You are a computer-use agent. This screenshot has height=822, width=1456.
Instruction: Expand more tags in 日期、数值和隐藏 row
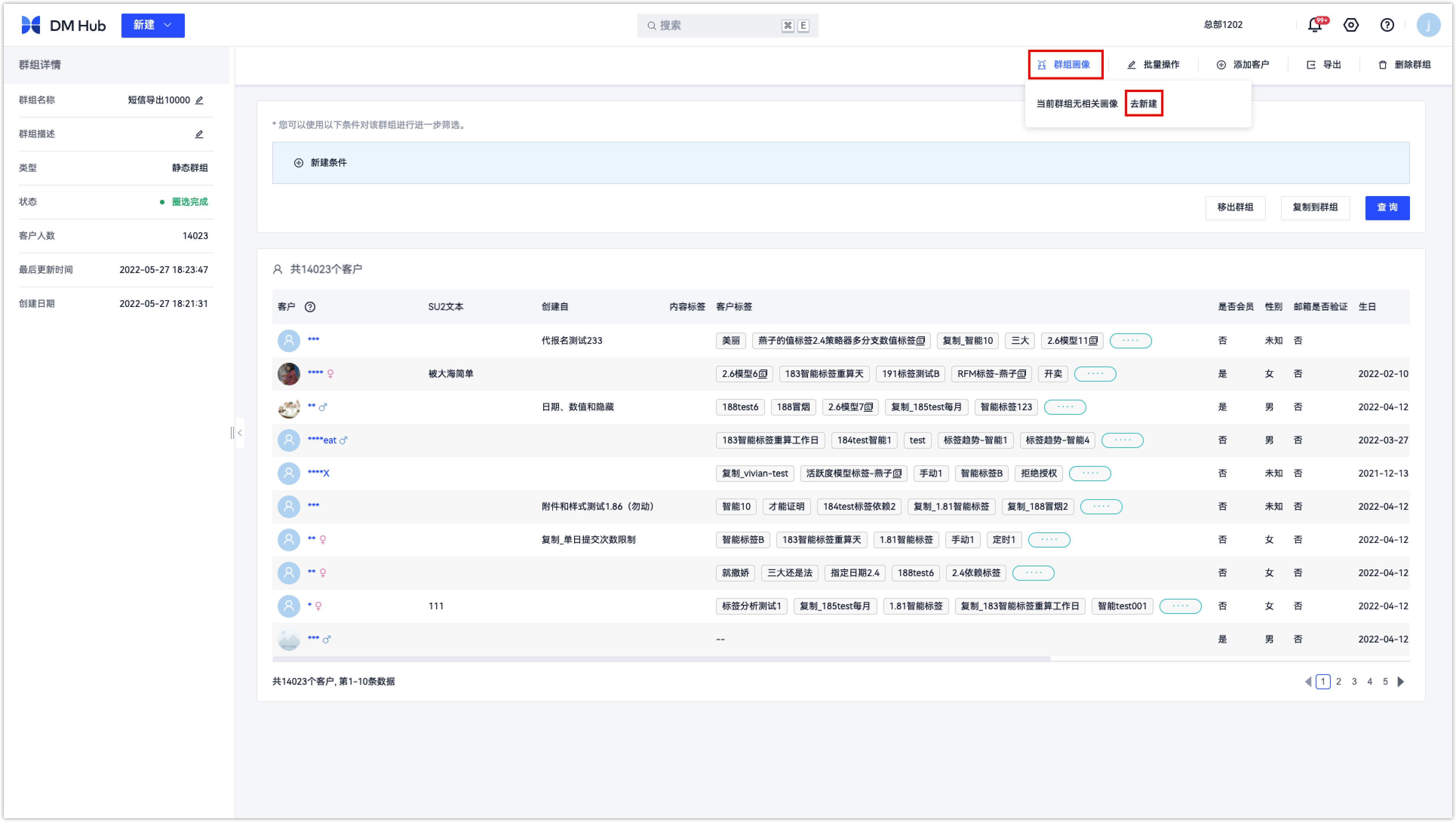[x=1065, y=407]
